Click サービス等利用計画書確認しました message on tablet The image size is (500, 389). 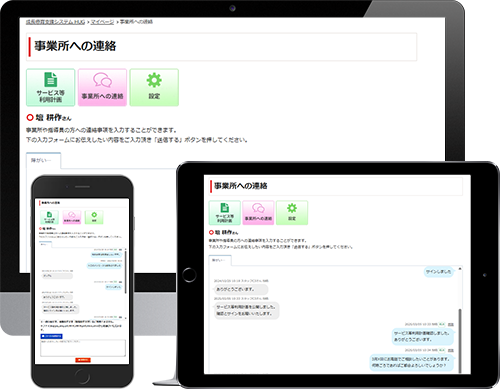[422, 336]
